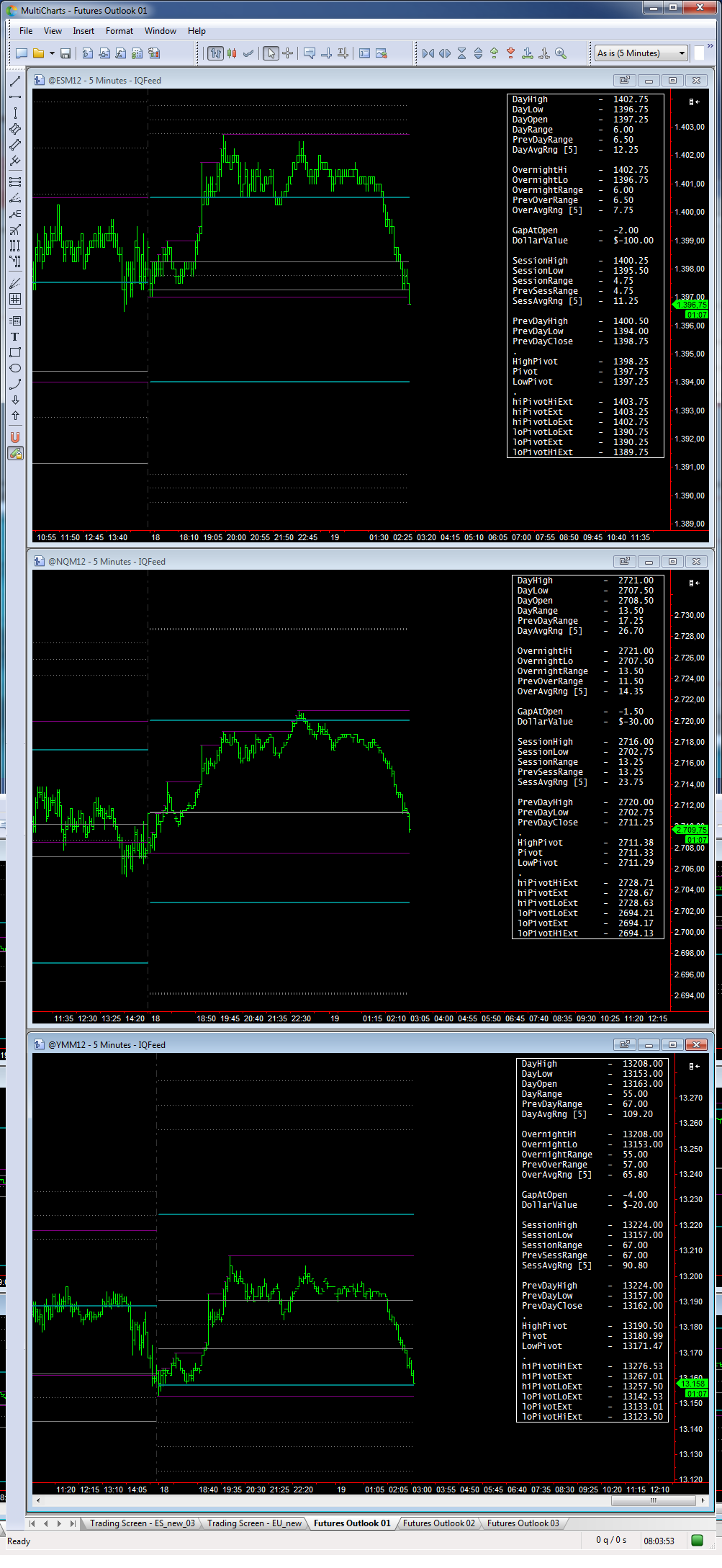The width and height of the screenshot is (722, 1568).
Task: Click the detach button of NQM12 chart
Action: tap(625, 561)
